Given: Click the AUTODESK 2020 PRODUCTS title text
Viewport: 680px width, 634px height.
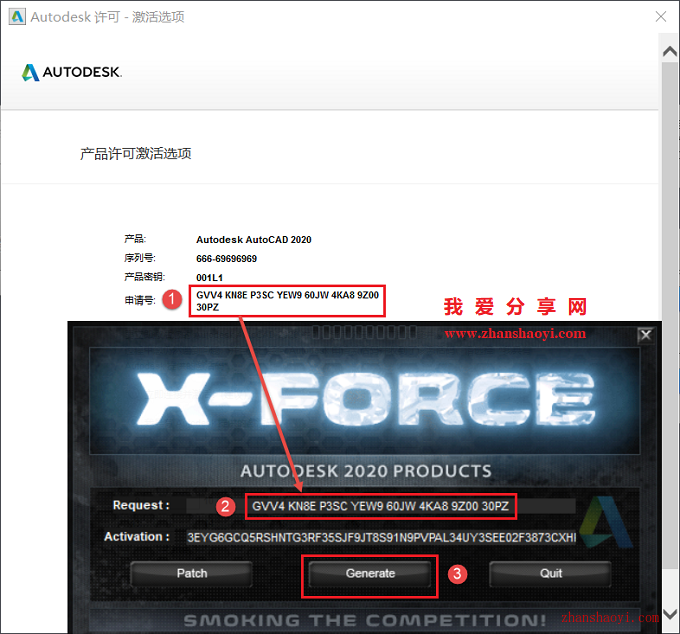Looking at the screenshot, I should (x=366, y=471).
